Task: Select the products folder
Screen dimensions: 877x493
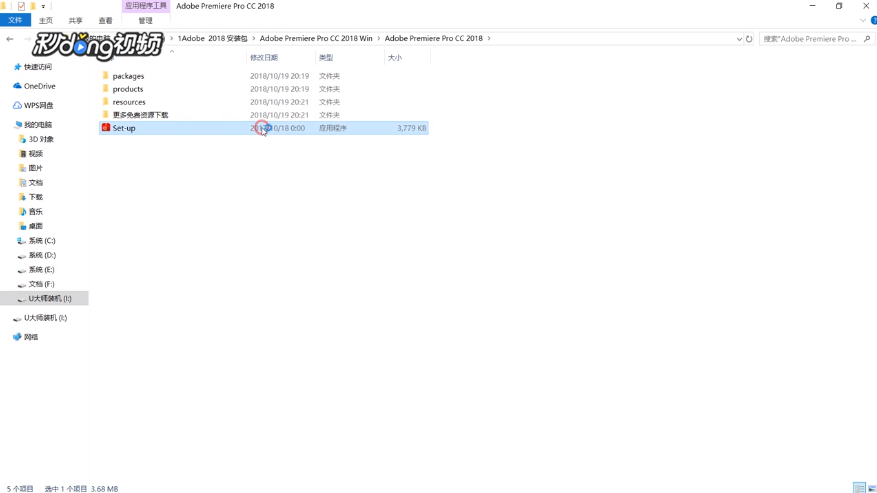Action: coord(128,89)
